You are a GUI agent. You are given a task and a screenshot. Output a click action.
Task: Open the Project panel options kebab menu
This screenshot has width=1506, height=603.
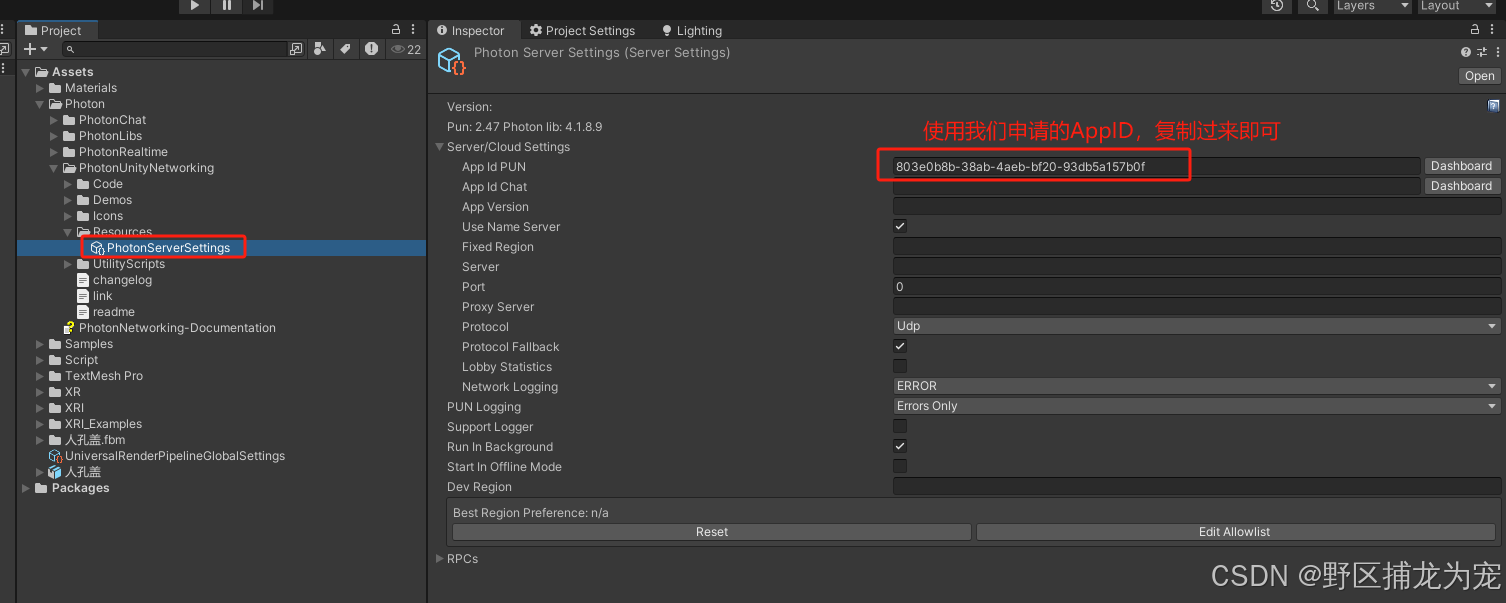point(413,29)
